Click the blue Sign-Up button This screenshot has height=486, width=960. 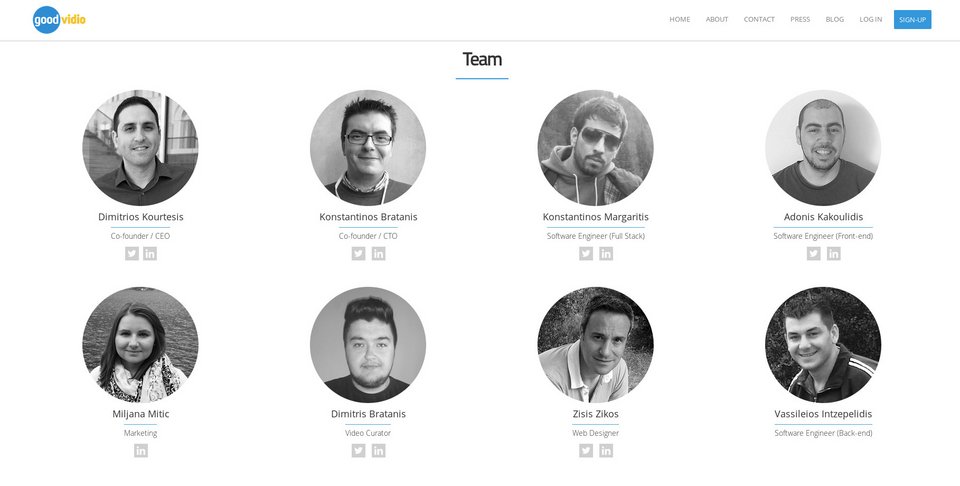912,20
